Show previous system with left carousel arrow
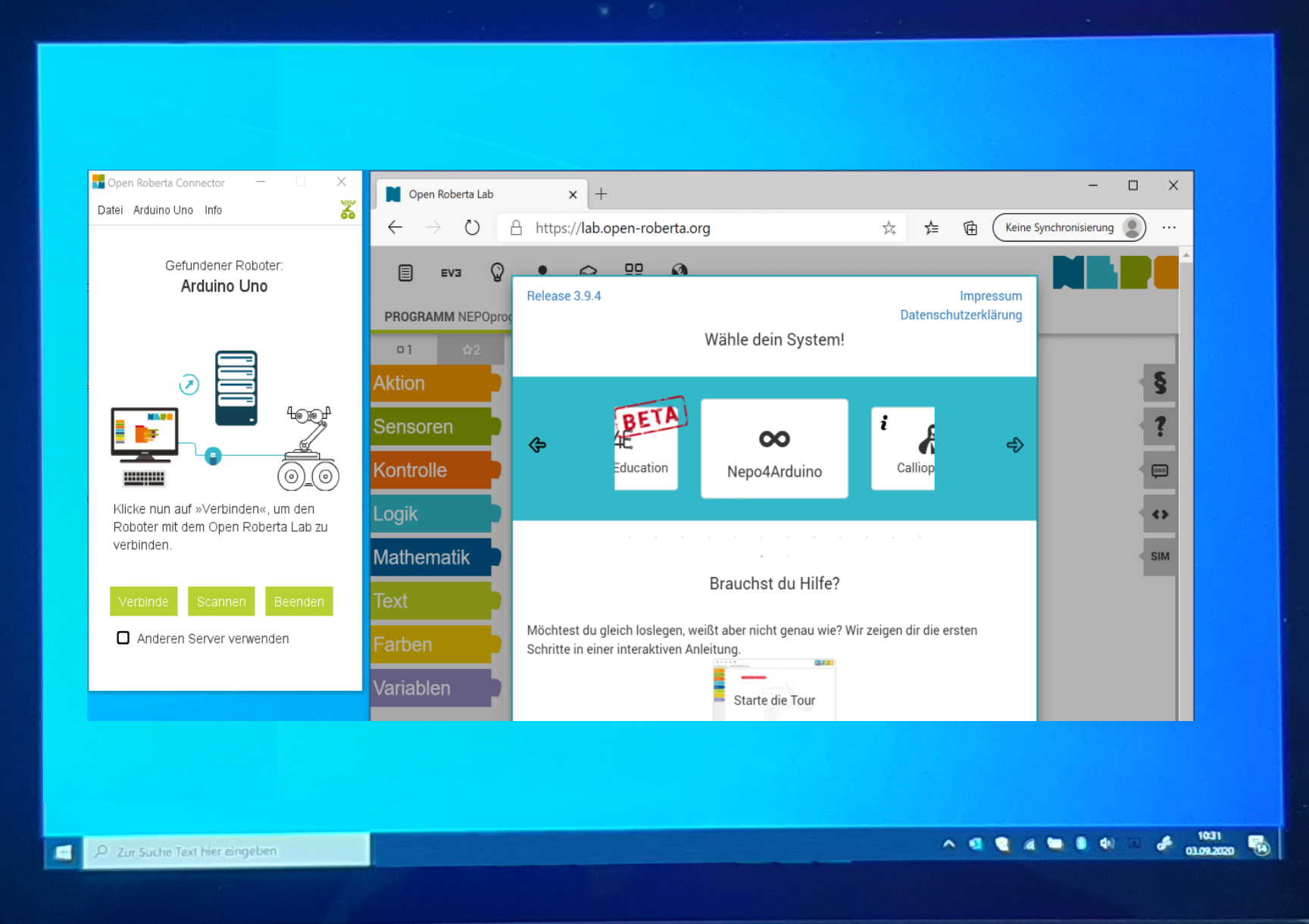 [537, 445]
